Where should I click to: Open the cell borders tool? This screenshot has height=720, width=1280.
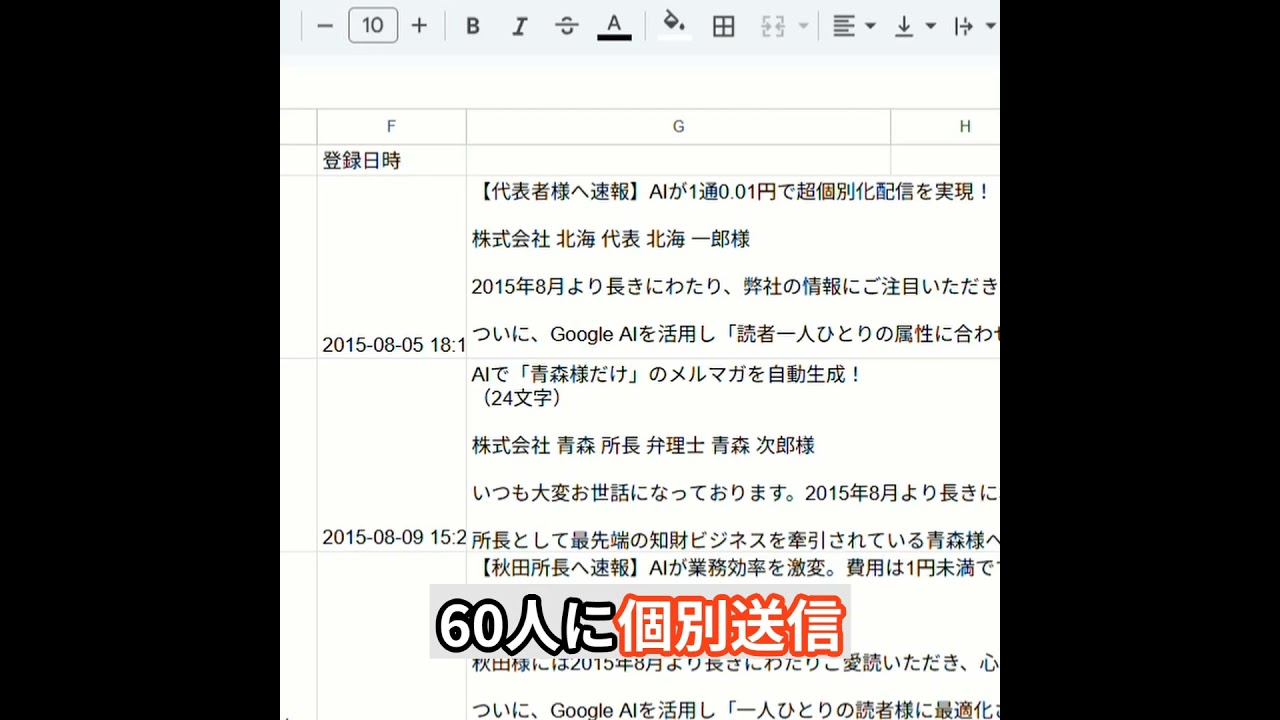tap(723, 27)
